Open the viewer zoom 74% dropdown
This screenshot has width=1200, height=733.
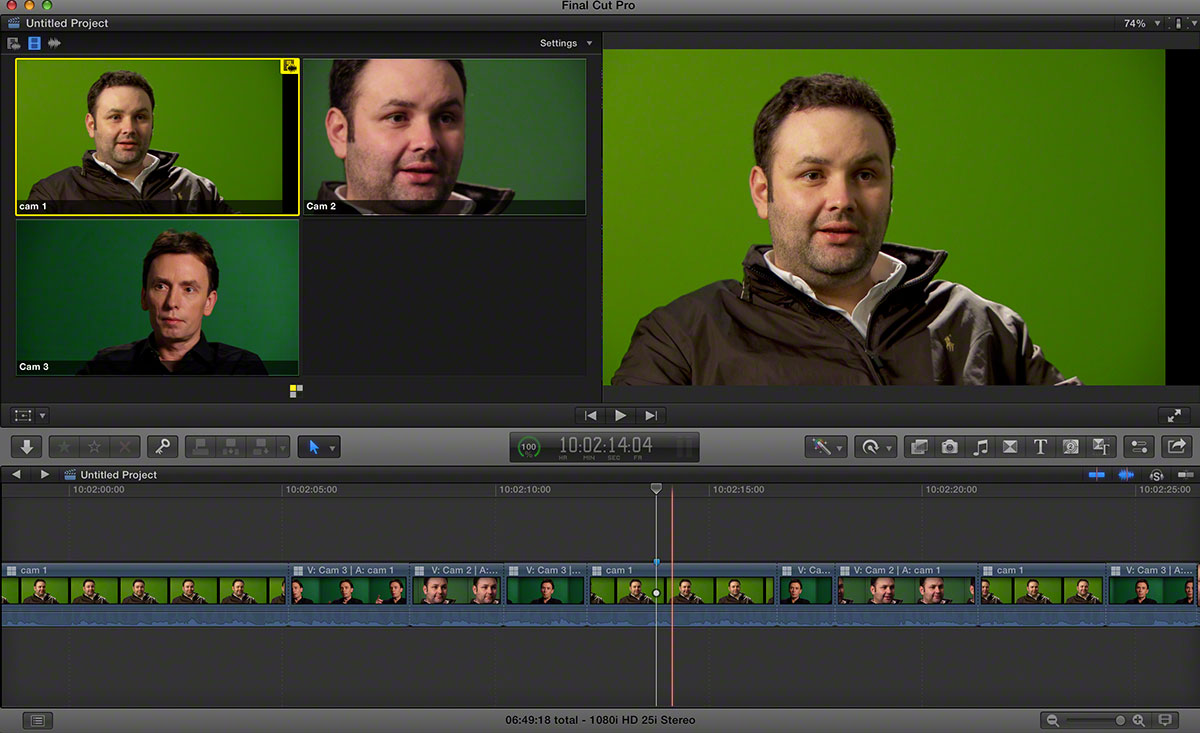tap(1143, 23)
